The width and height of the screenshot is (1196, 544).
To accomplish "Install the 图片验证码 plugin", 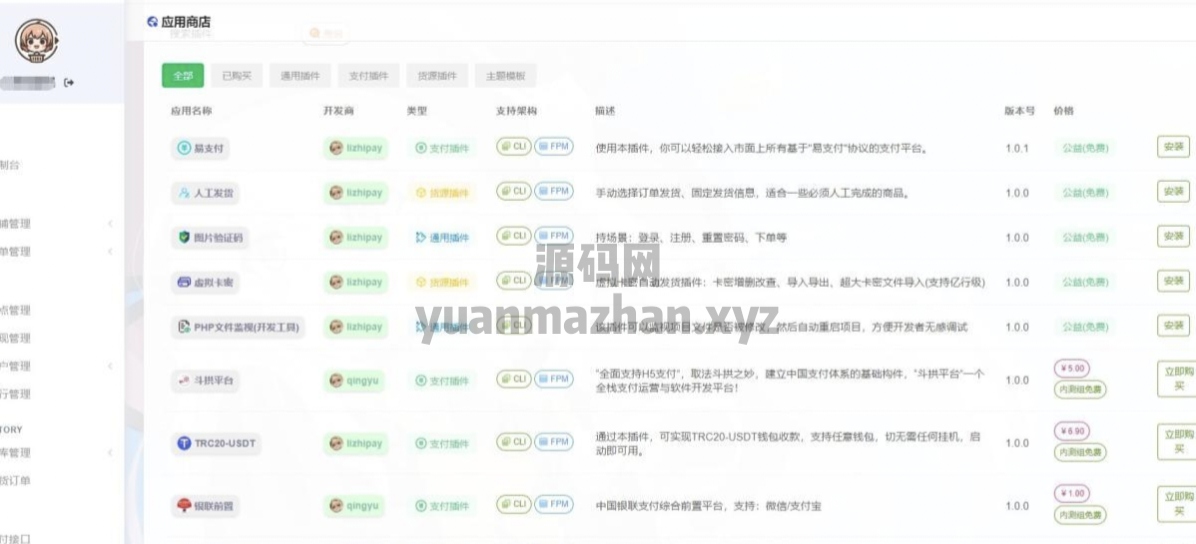I will 1173,236.
